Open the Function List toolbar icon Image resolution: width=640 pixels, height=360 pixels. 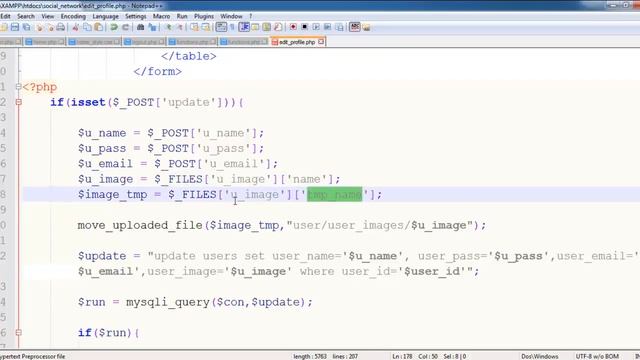pos(278,27)
